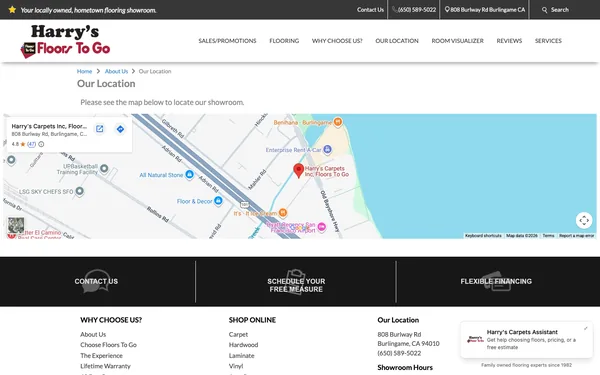Click Contact Us in the top bar
The image size is (600, 375).
point(370,10)
